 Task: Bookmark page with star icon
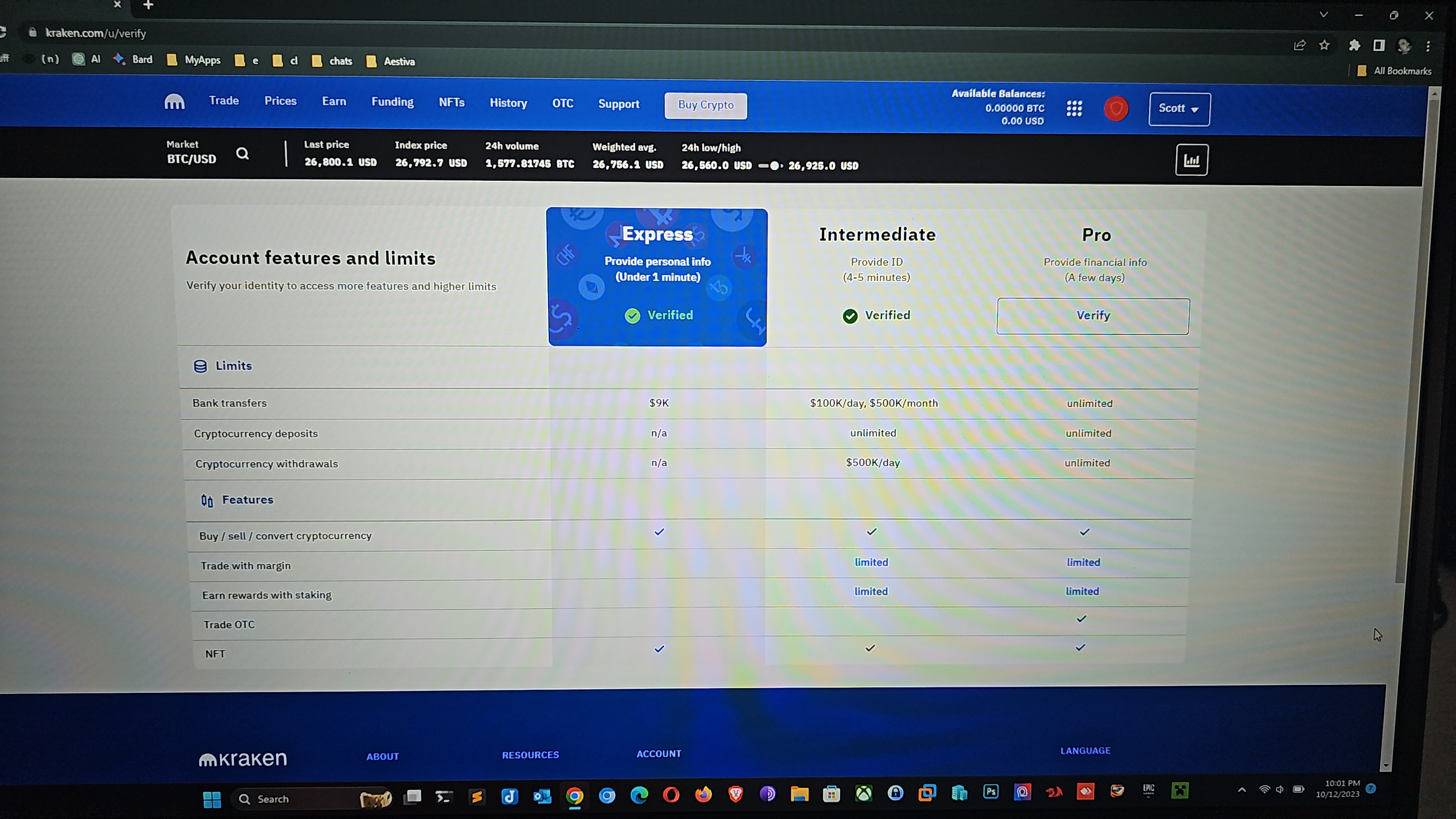(x=1324, y=45)
